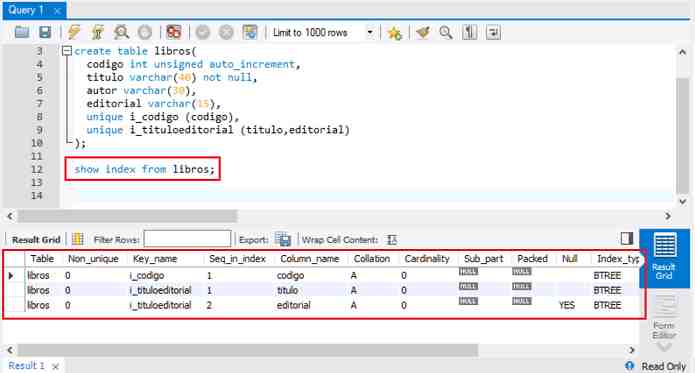Open find panel magnifier icon
Viewport: 695px width, 373px height.
446,32
